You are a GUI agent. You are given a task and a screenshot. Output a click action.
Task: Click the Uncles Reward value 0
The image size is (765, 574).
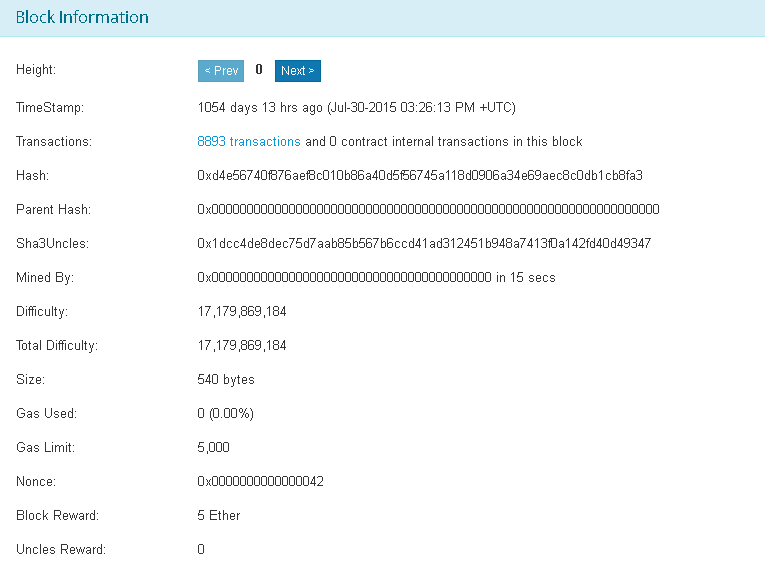(x=201, y=550)
